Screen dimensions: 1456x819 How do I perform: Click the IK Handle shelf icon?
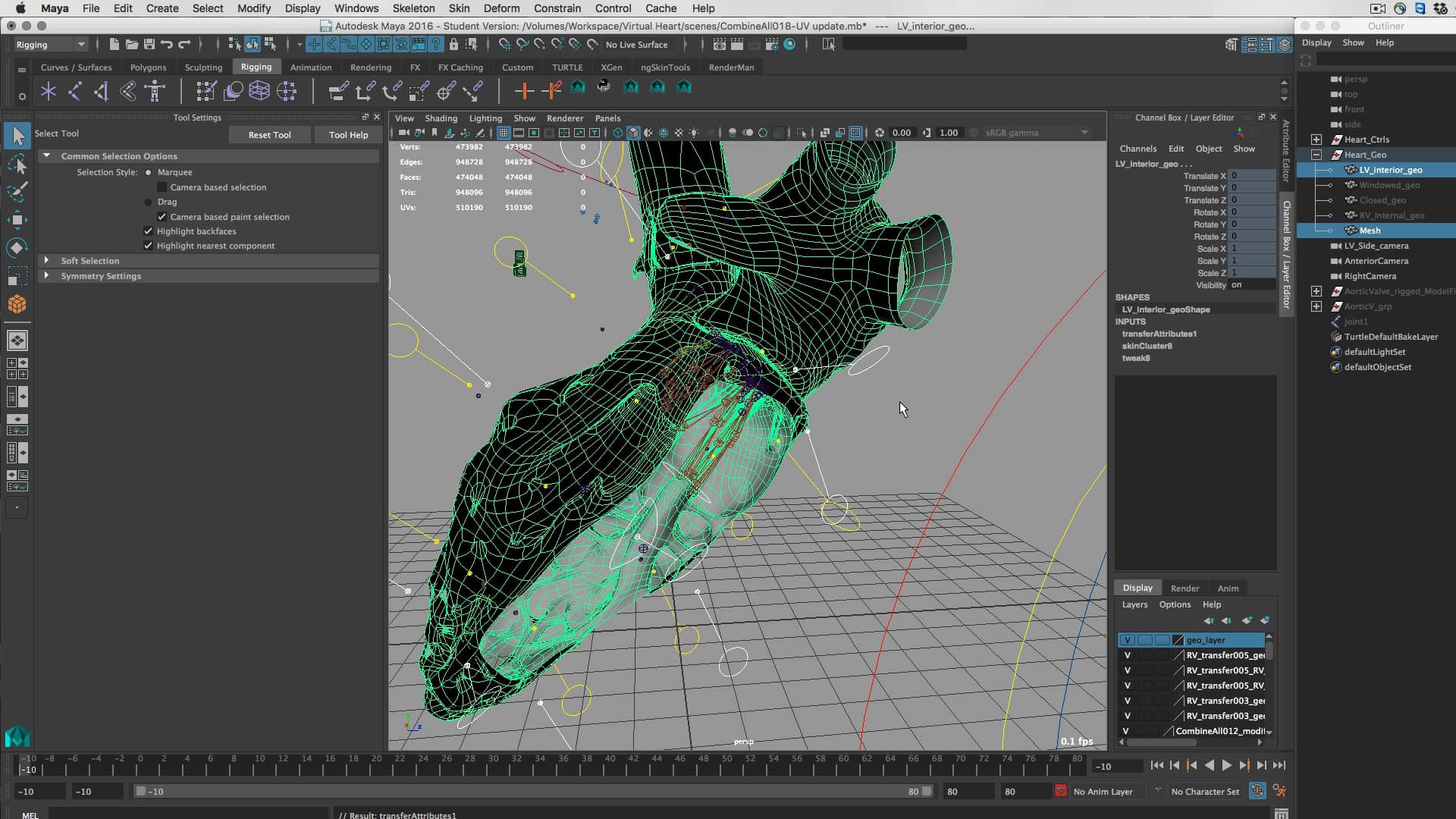[x=75, y=91]
